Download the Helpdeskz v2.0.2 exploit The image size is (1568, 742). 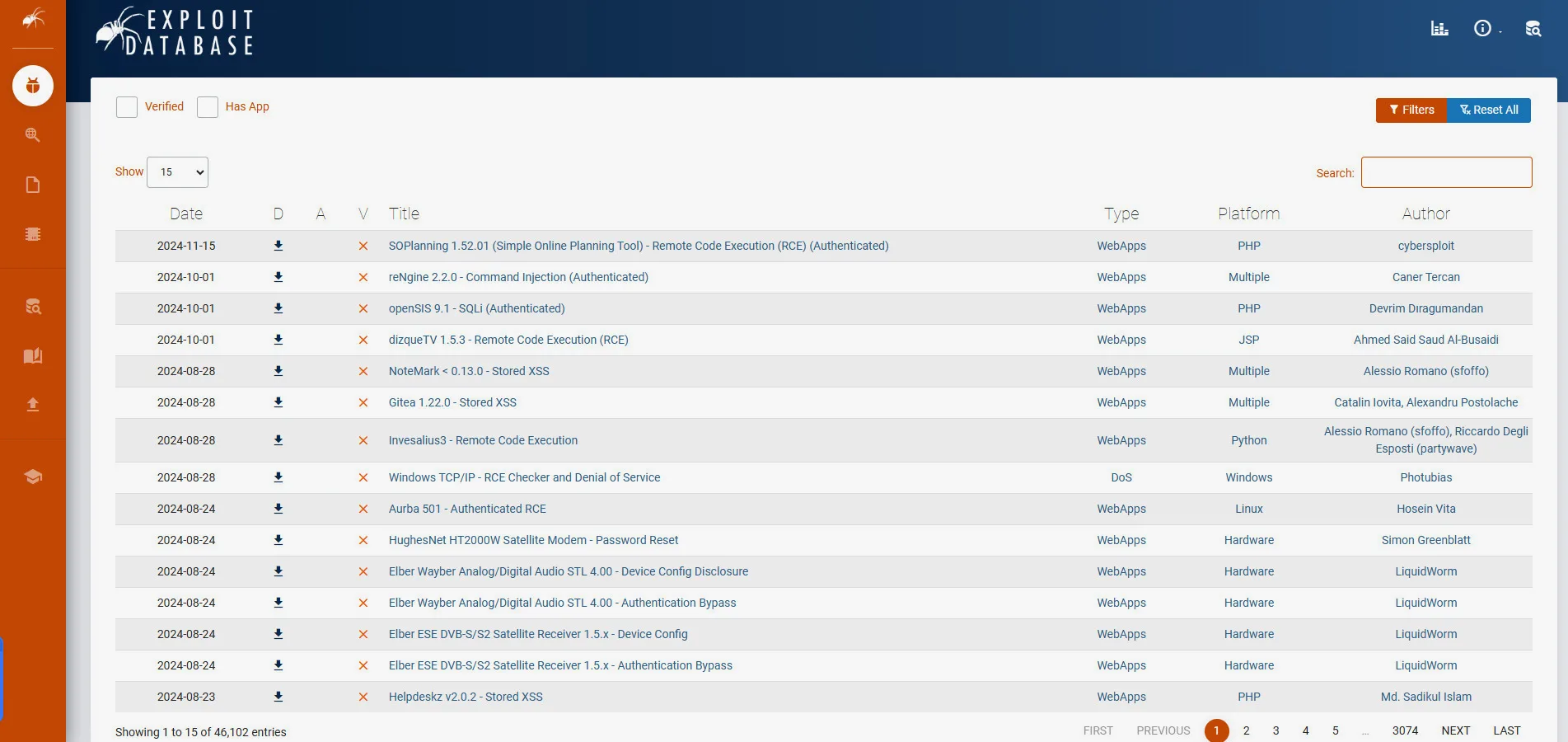278,697
